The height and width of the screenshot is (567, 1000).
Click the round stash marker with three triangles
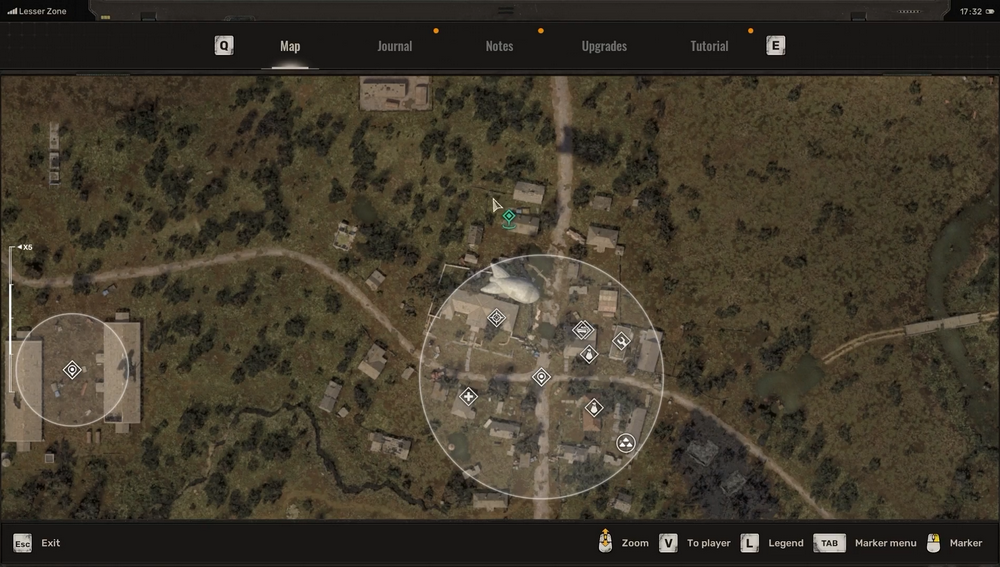626,443
